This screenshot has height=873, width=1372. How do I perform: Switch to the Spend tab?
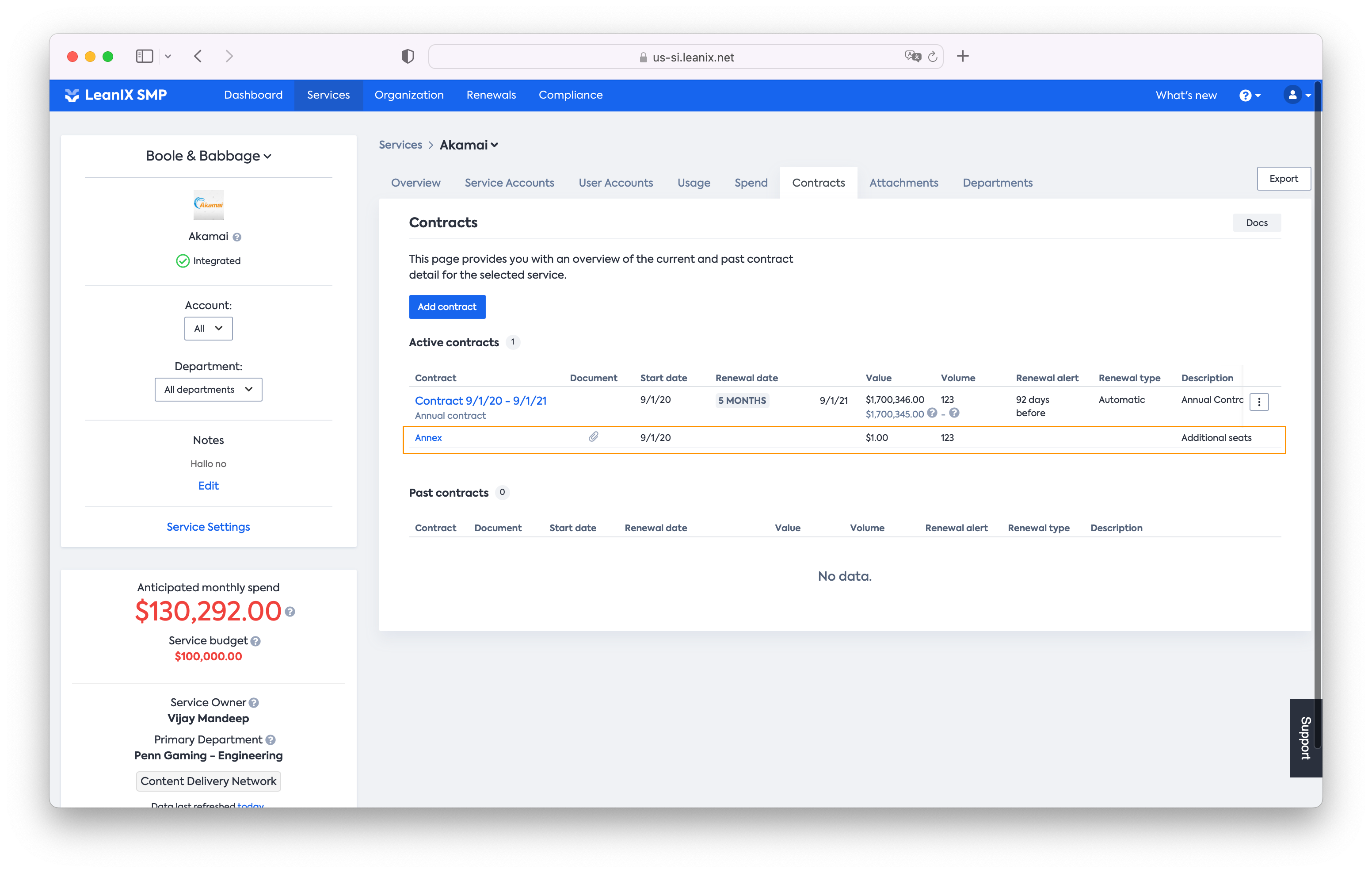751,183
